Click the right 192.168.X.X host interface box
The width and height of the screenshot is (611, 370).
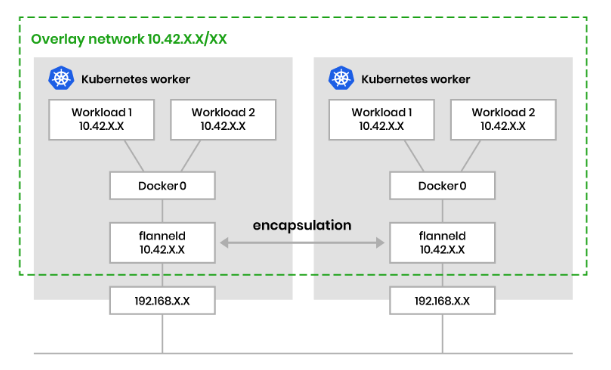pos(442,301)
